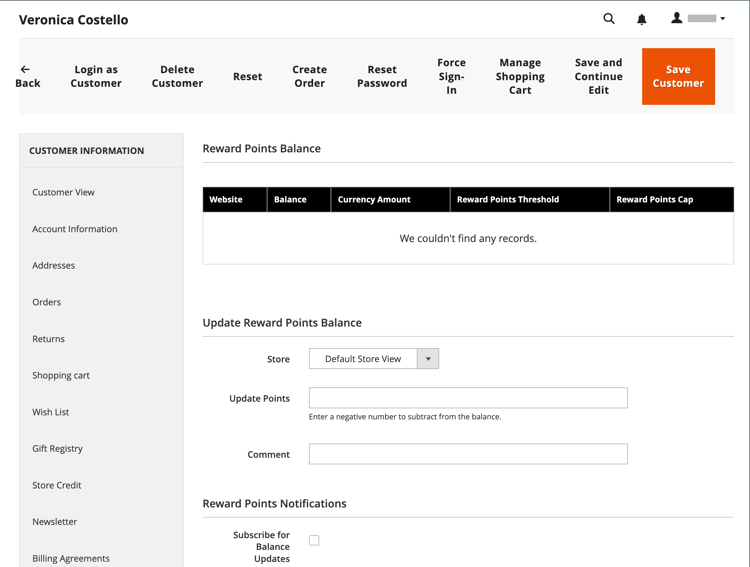Open the Account Information tab

[x=75, y=229]
